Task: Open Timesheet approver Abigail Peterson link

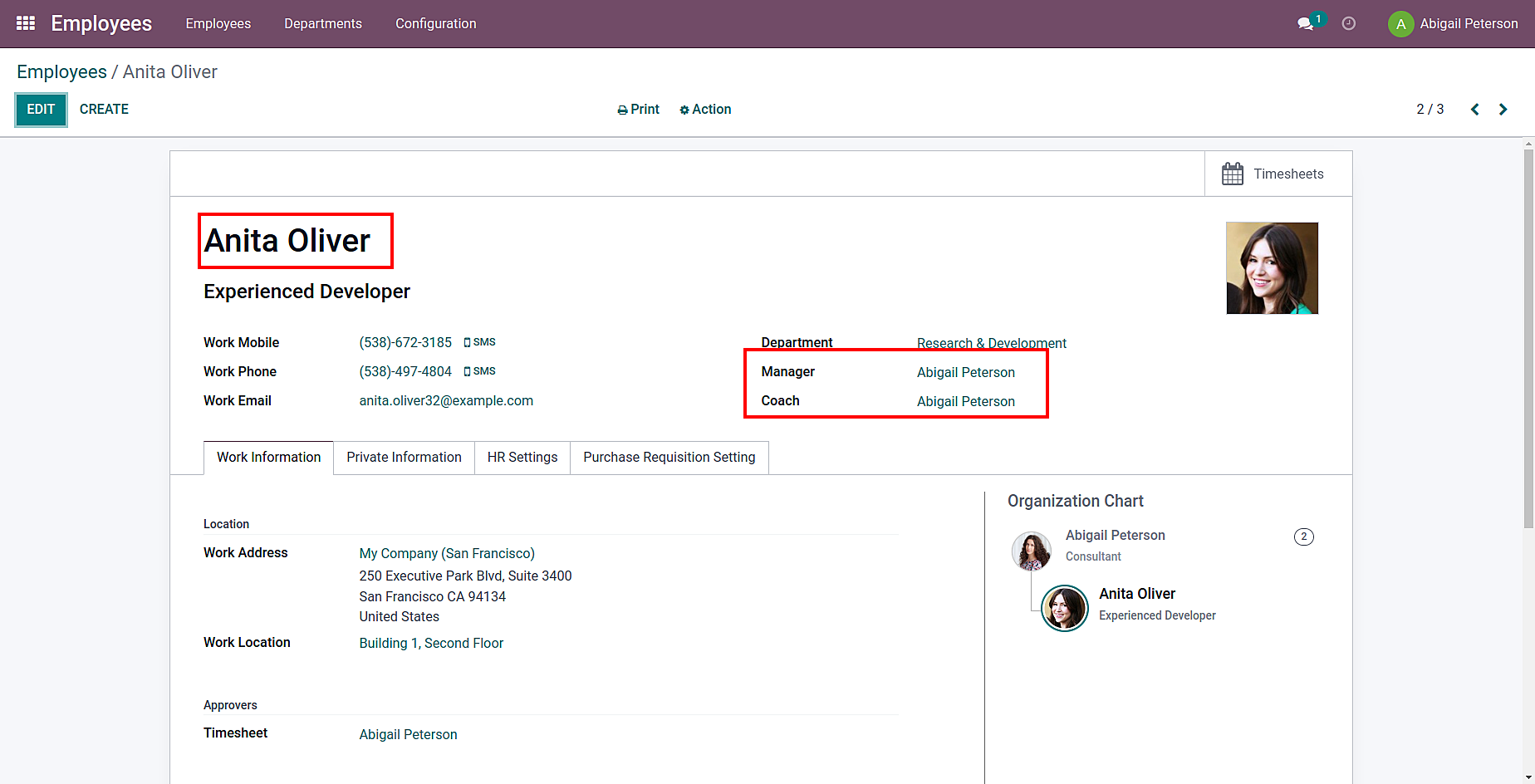Action: (408, 734)
